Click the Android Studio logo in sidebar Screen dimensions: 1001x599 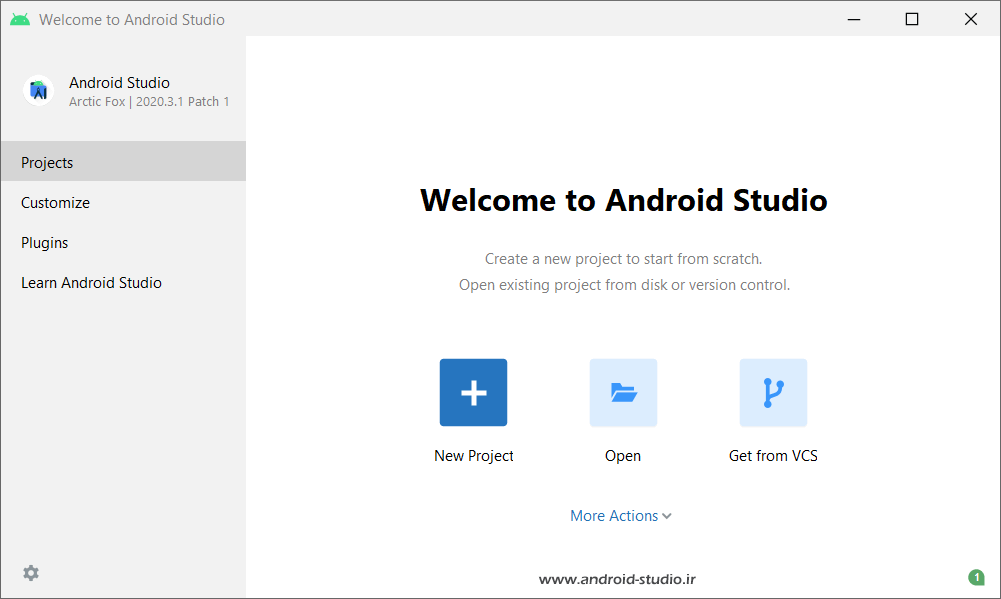[x=38, y=91]
